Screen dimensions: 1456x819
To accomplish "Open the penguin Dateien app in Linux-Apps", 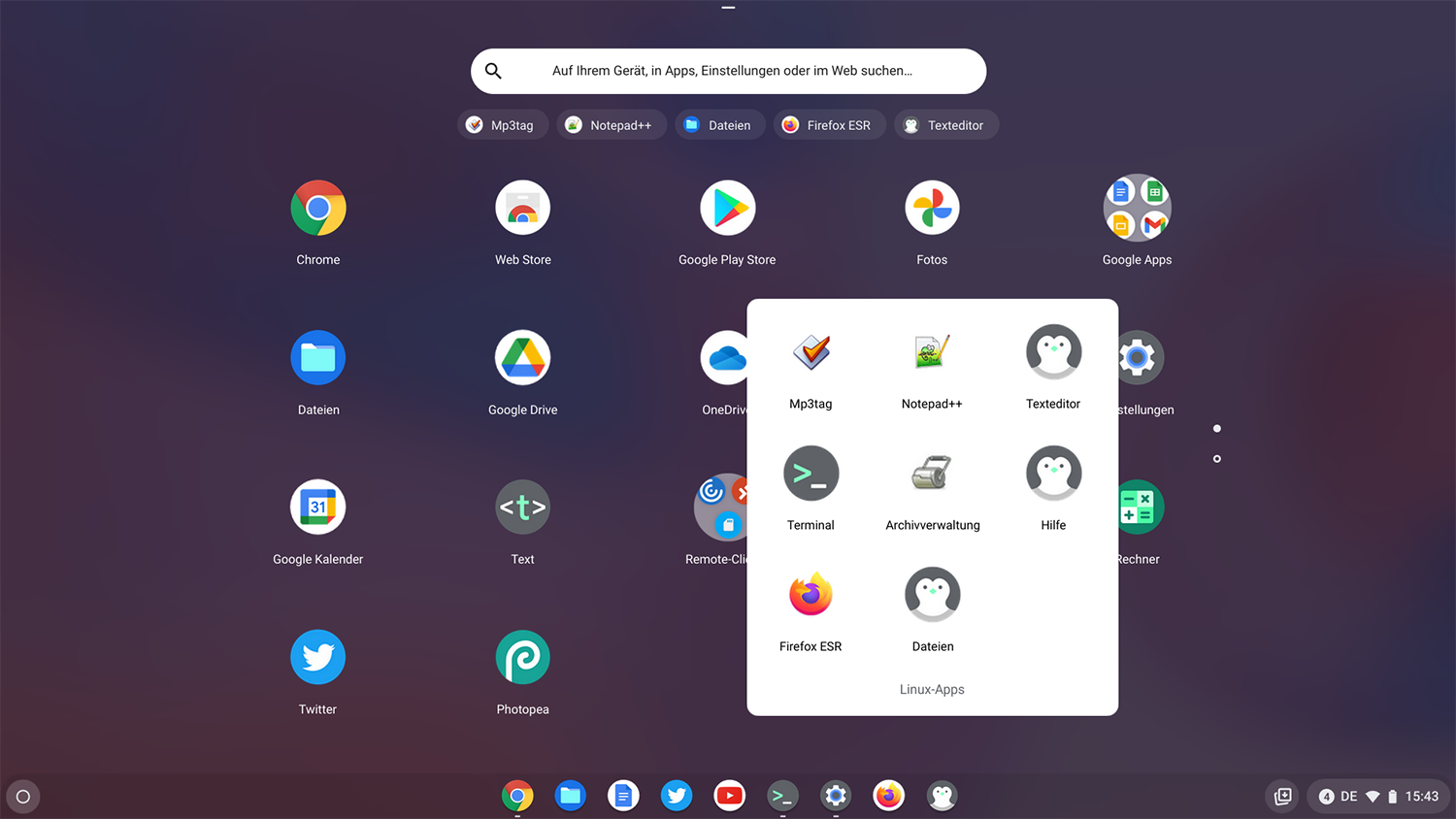I will point(932,594).
